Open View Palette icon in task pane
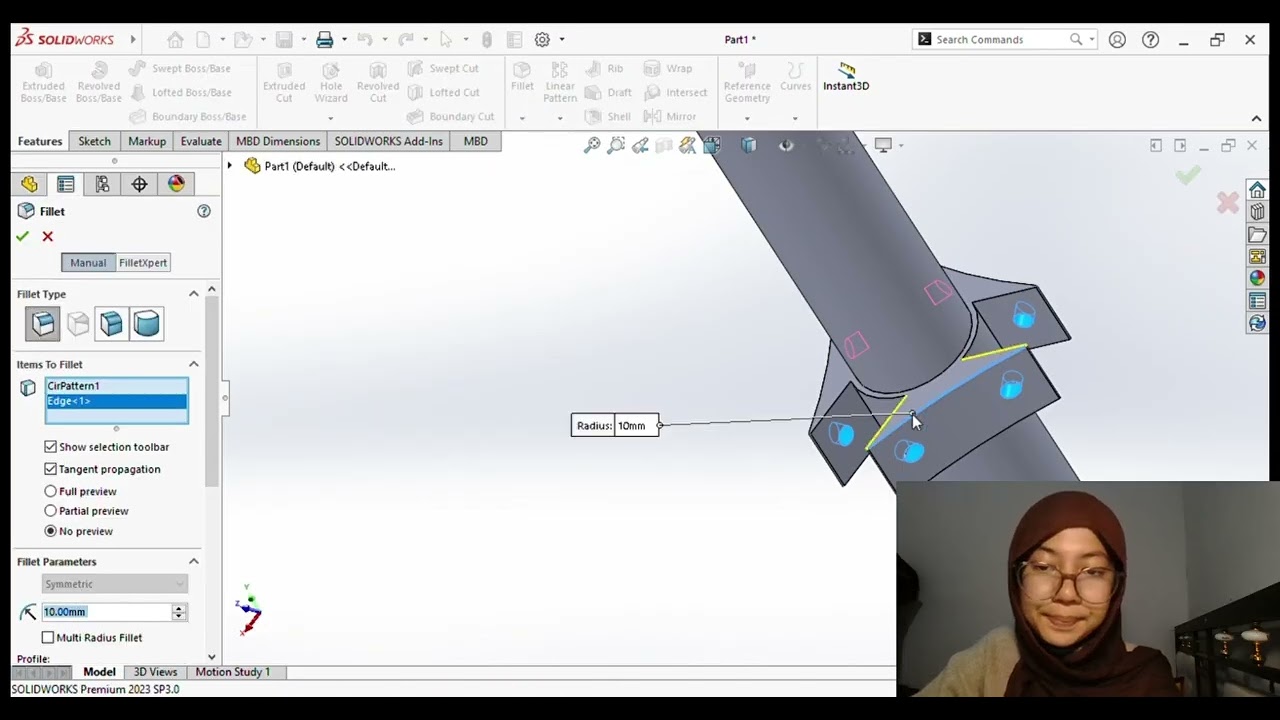The height and width of the screenshot is (720, 1280). pyautogui.click(x=1257, y=256)
